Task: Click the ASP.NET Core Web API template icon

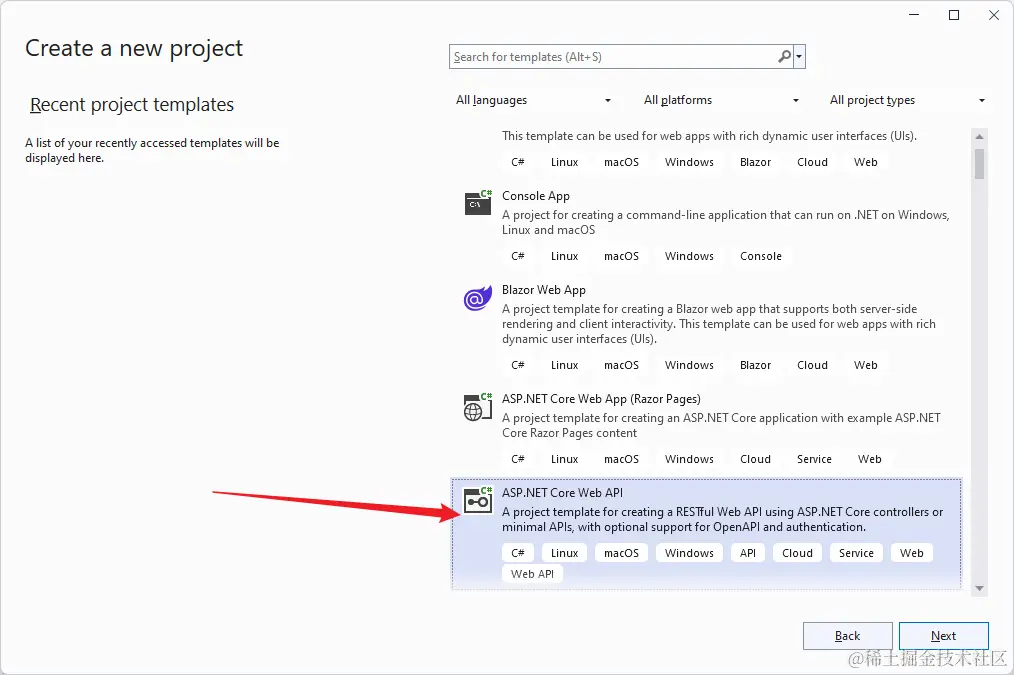Action: (x=478, y=500)
